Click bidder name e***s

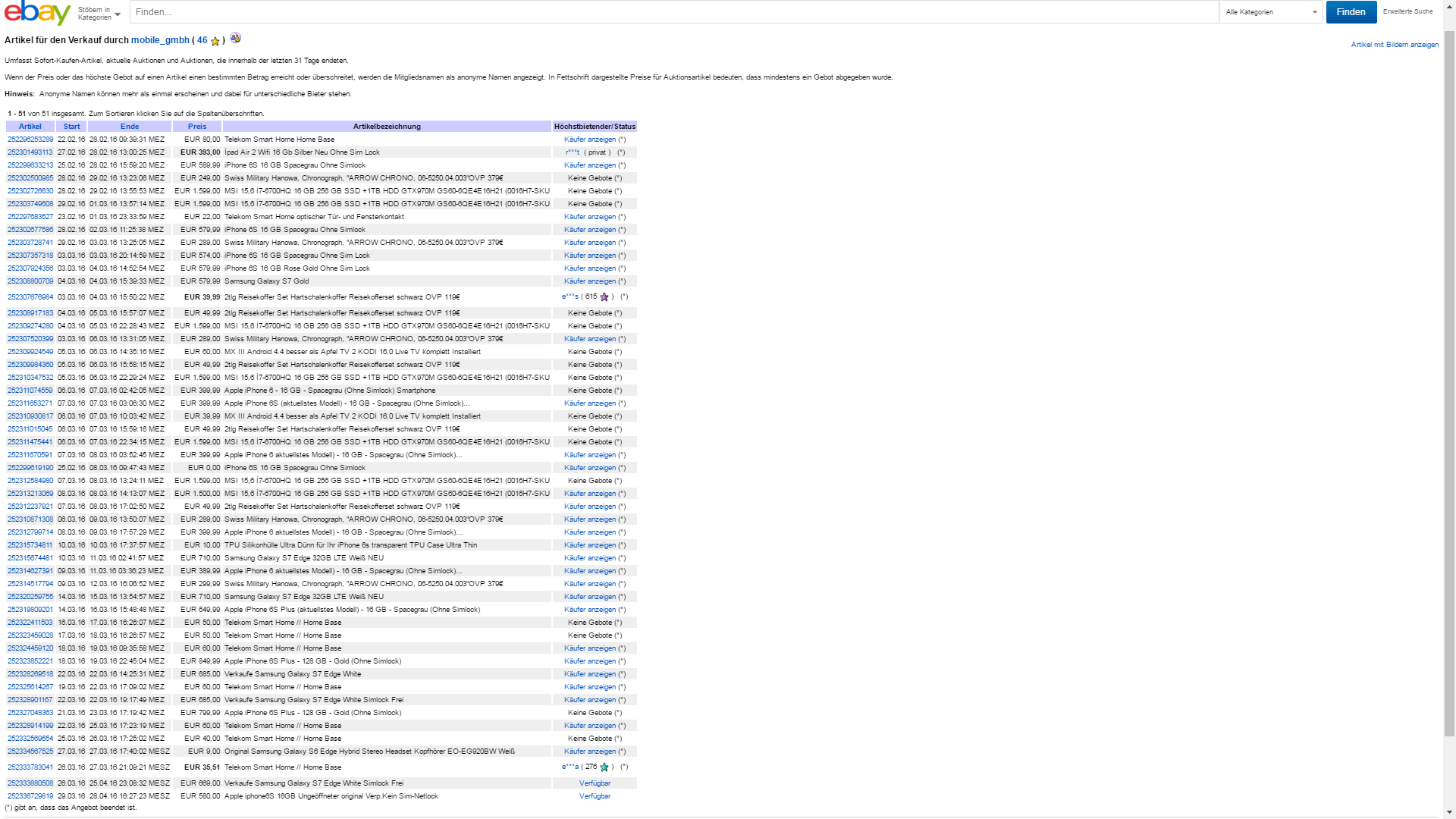pyautogui.click(x=570, y=297)
